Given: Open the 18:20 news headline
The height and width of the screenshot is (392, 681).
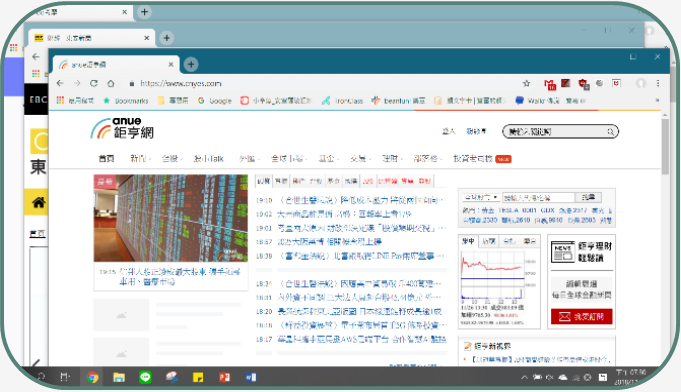Looking at the screenshot, I should [360, 311].
